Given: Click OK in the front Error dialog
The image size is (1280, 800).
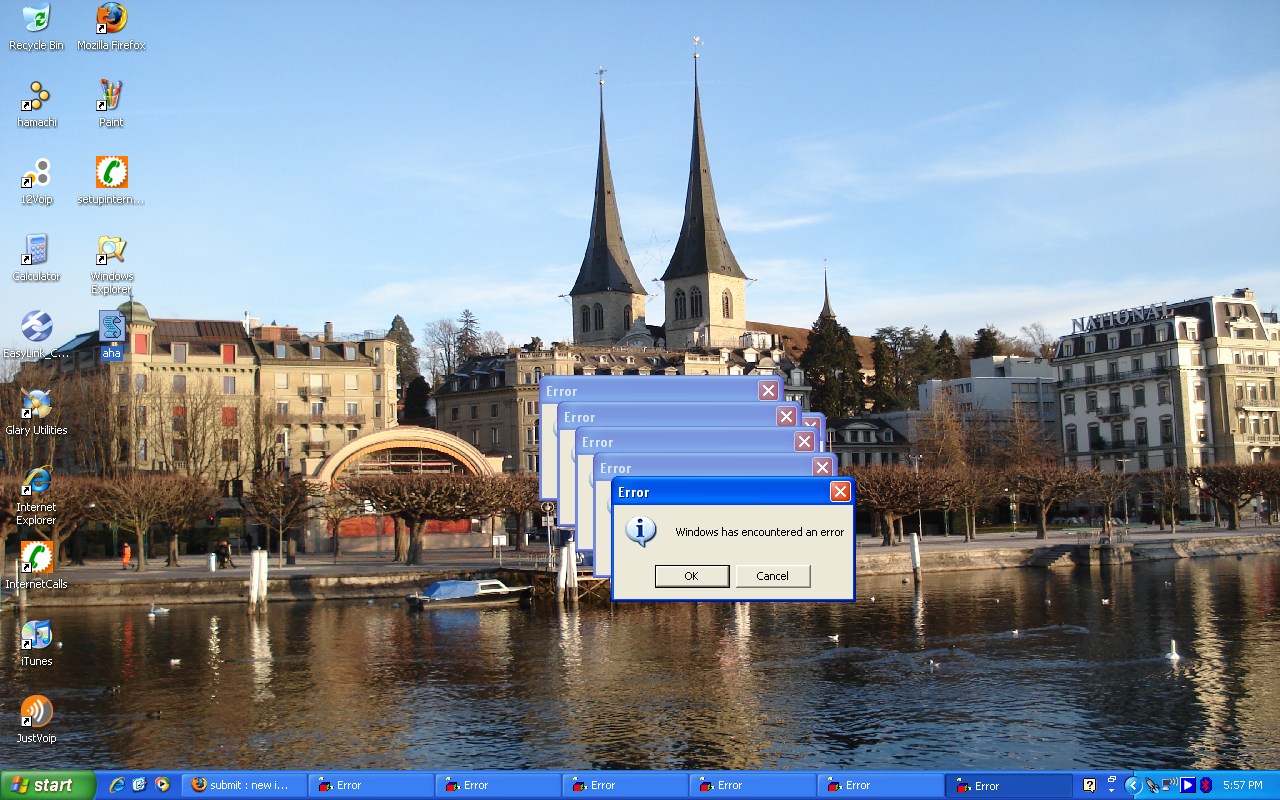Looking at the screenshot, I should tap(692, 576).
